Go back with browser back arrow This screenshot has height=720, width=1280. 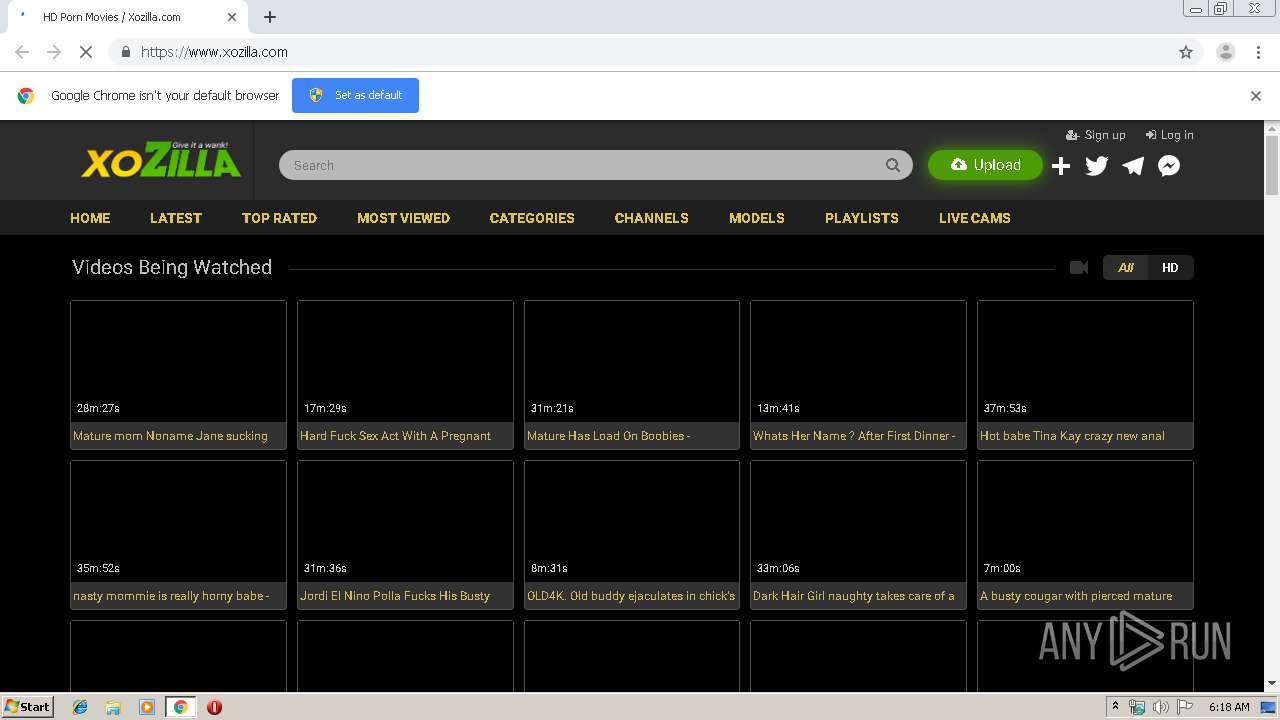pyautogui.click(x=22, y=52)
